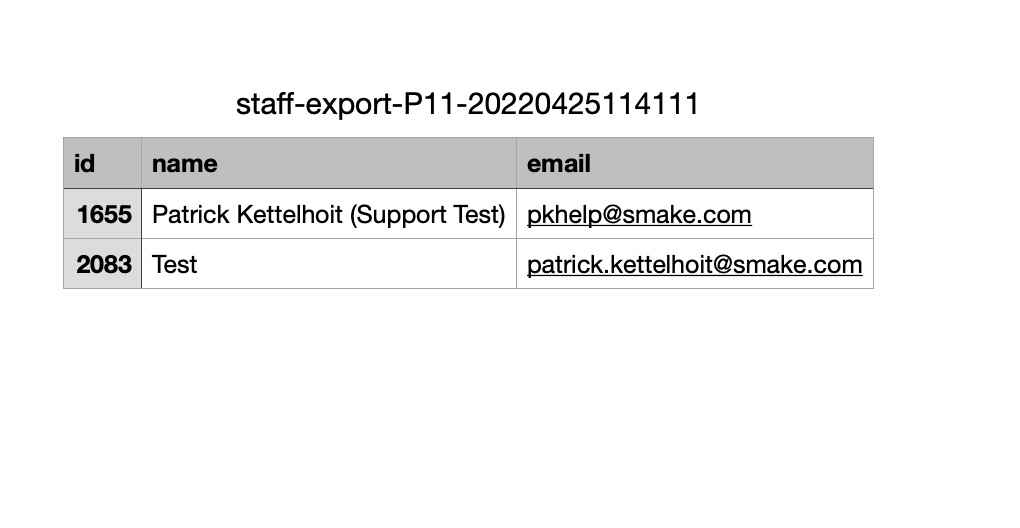Click the 20220425114111 timestamp in the title
This screenshot has height=528, width=1020.
point(583,104)
